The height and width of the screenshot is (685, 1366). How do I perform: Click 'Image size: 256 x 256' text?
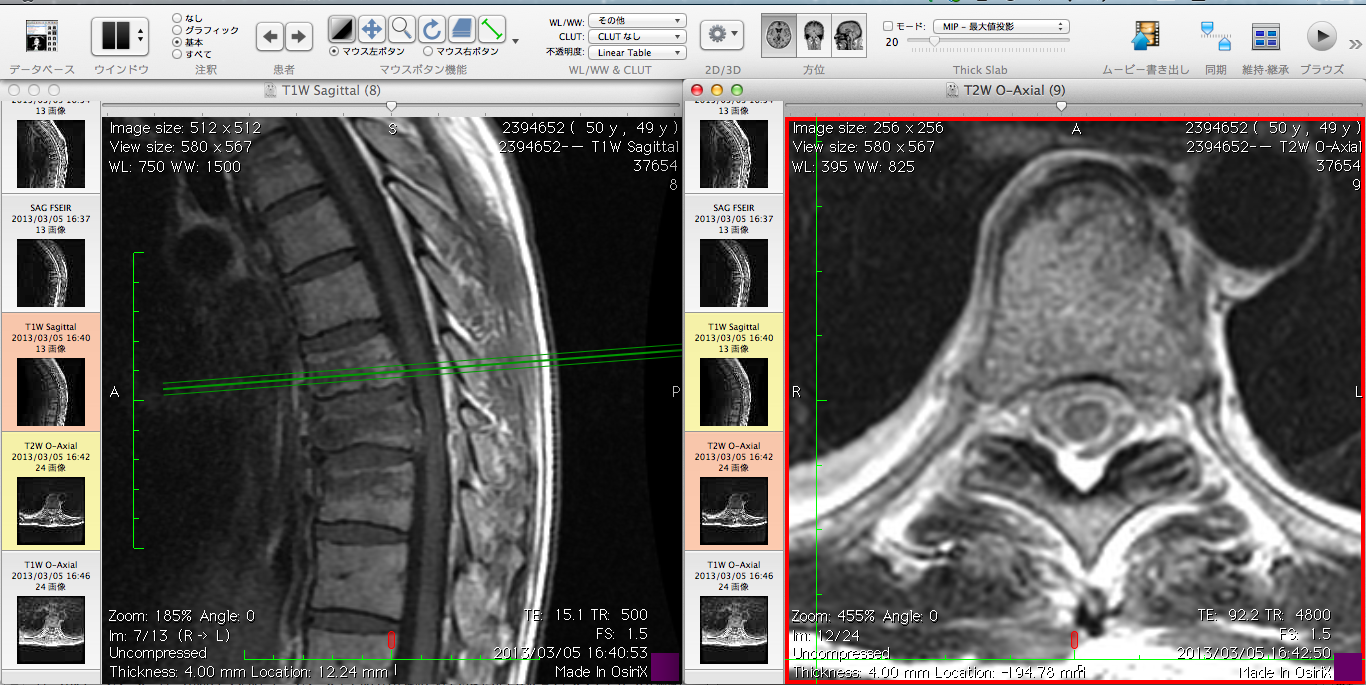click(x=868, y=128)
